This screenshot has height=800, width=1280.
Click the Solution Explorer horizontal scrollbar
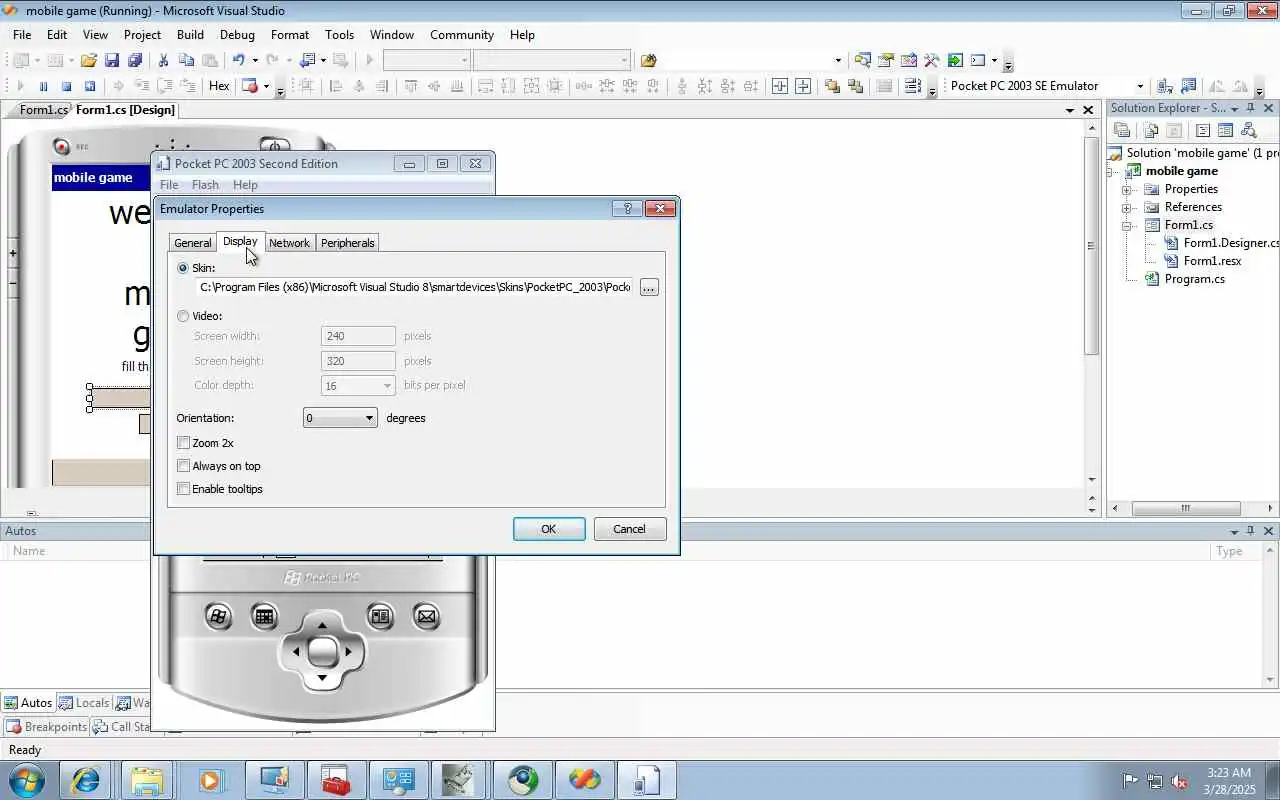[1186, 508]
